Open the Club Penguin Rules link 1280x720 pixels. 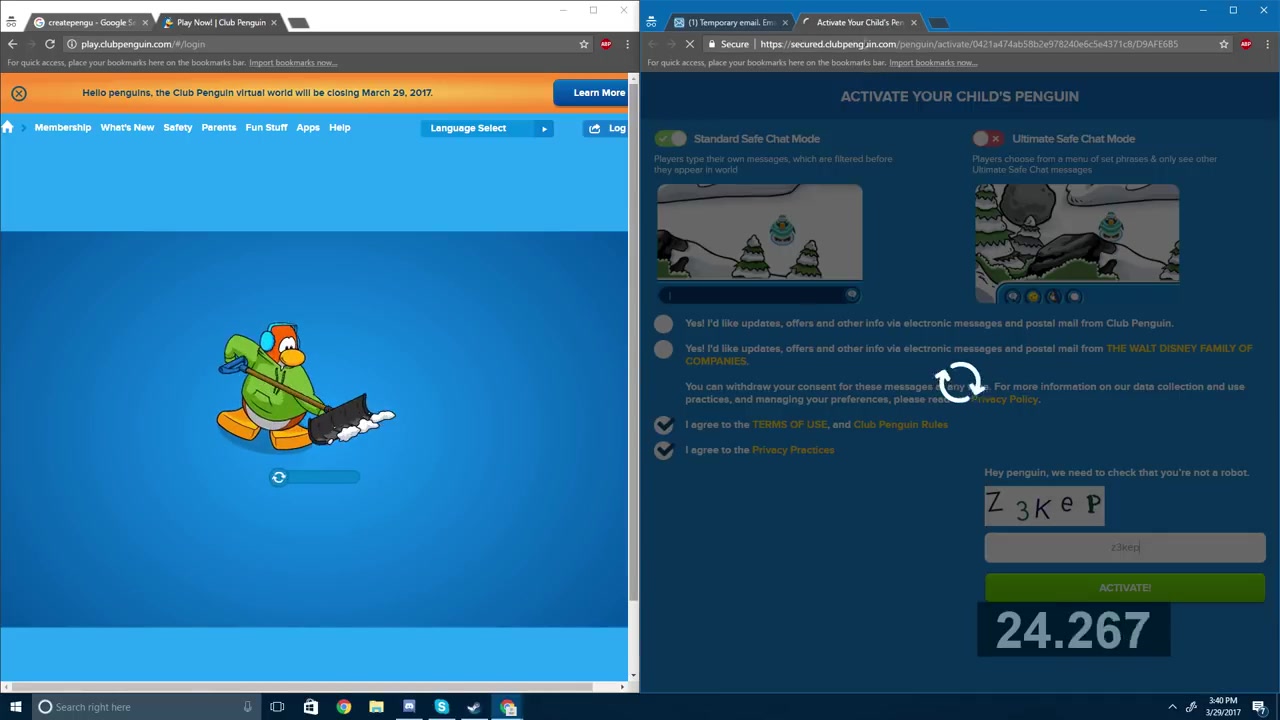[900, 425]
